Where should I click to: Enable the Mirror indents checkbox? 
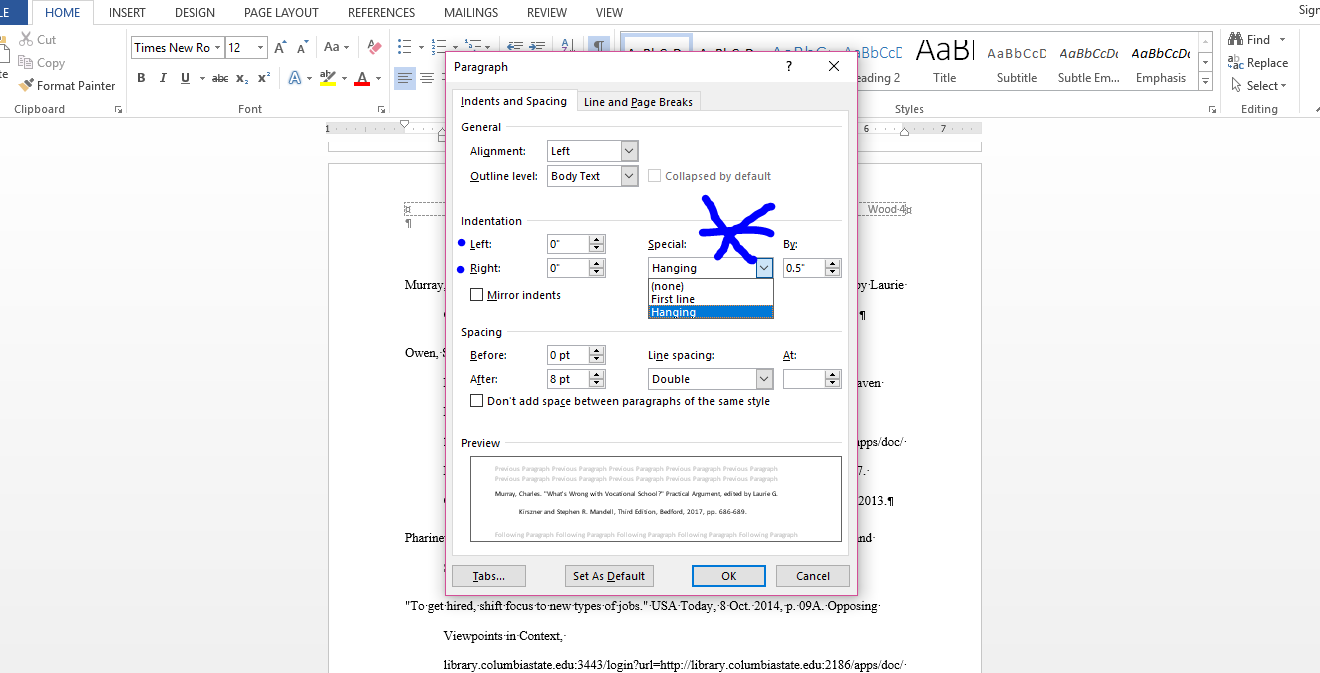[x=477, y=294]
